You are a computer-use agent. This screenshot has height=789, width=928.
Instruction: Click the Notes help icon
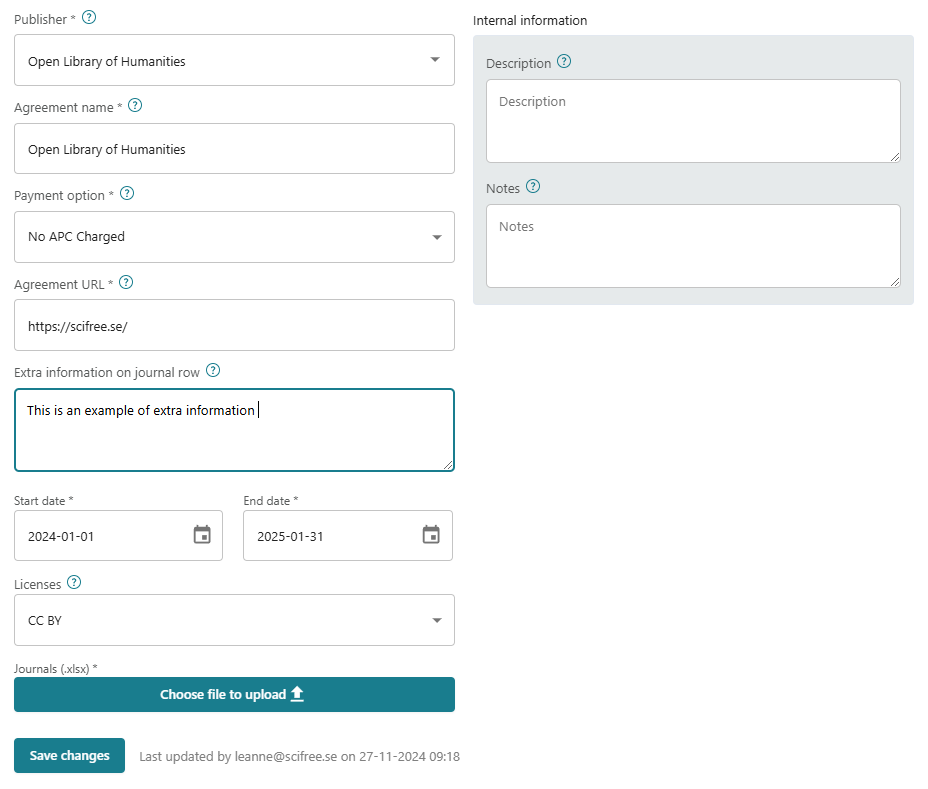(532, 186)
